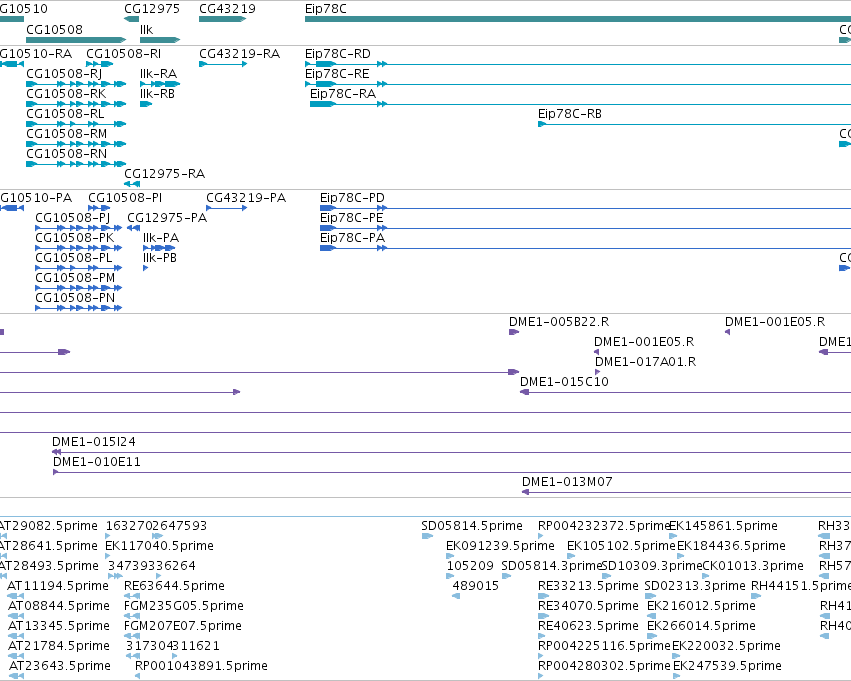Click the EK247539.5prime EST label
Screen dimensions: 851x681
(727, 667)
